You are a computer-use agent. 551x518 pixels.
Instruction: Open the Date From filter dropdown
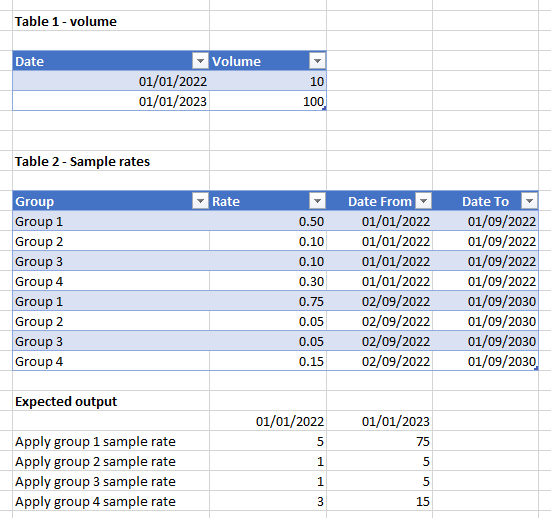[x=423, y=201]
